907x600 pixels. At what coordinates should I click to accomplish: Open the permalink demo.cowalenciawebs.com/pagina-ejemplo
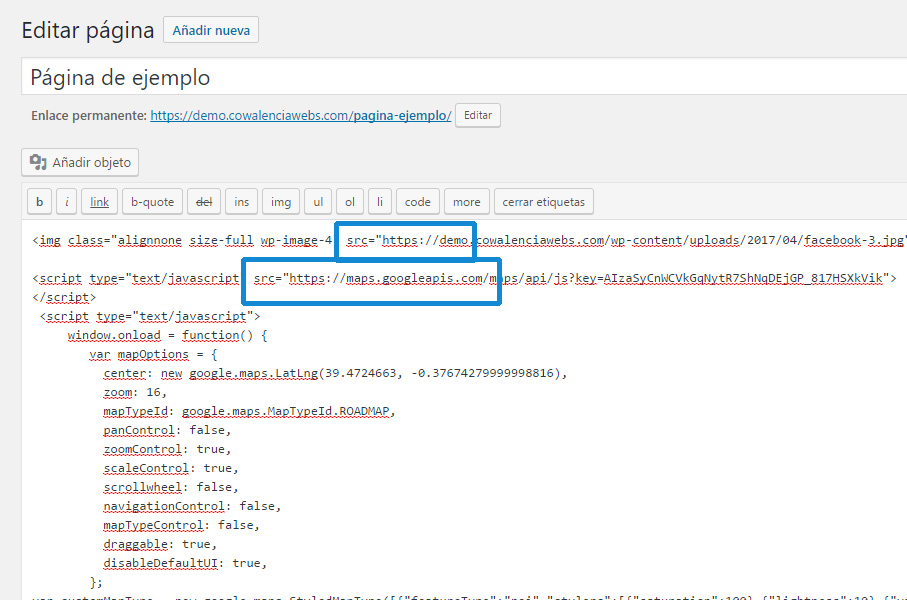(301, 115)
